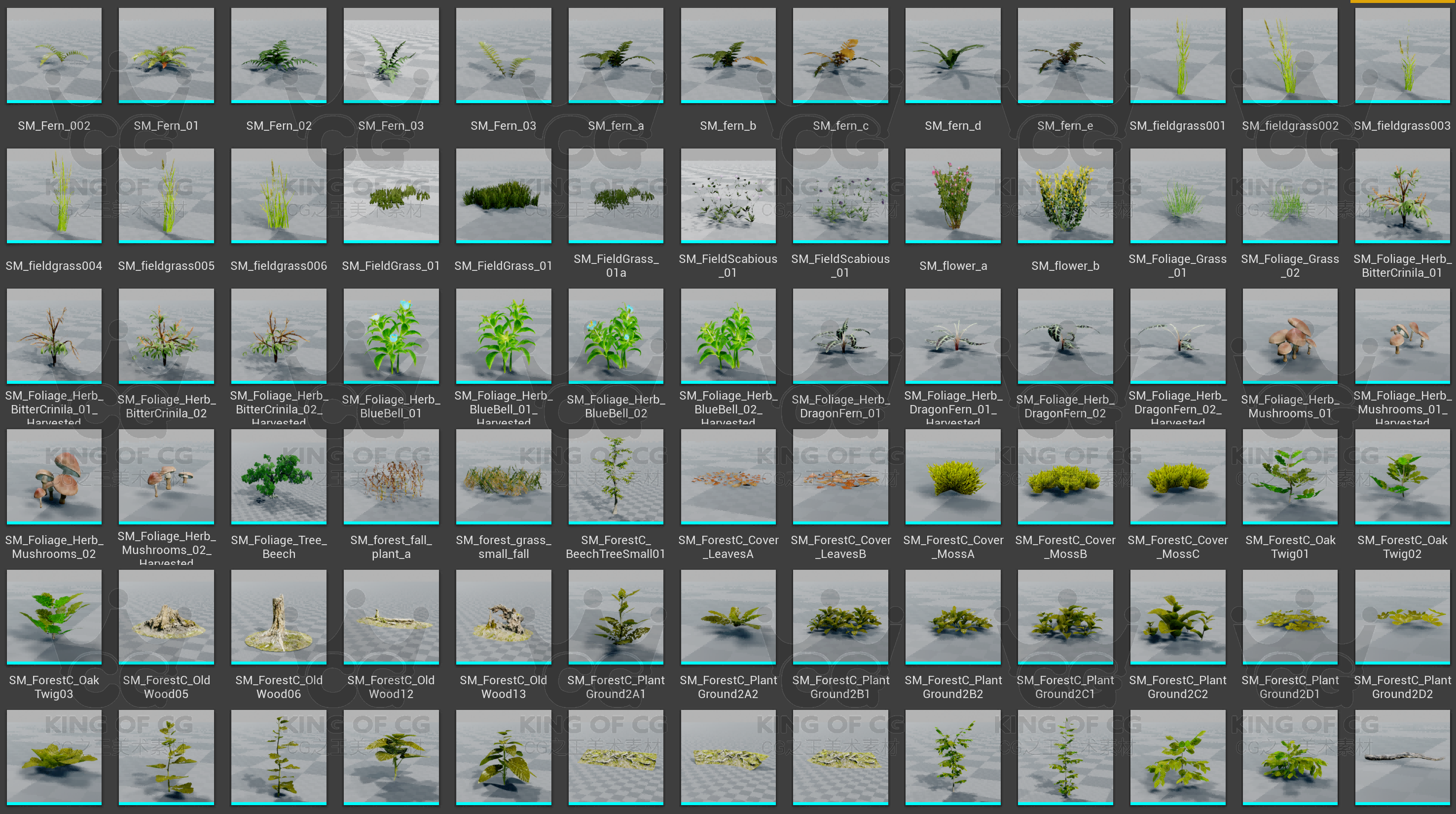Select the SM_ForestC_OldWood13 asset
This screenshot has height=814, width=1456.
pyautogui.click(x=503, y=616)
